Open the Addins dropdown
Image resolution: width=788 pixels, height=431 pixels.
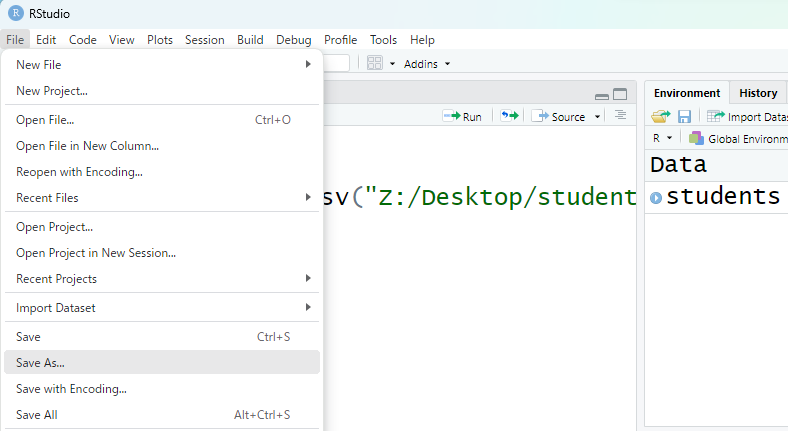(x=427, y=63)
